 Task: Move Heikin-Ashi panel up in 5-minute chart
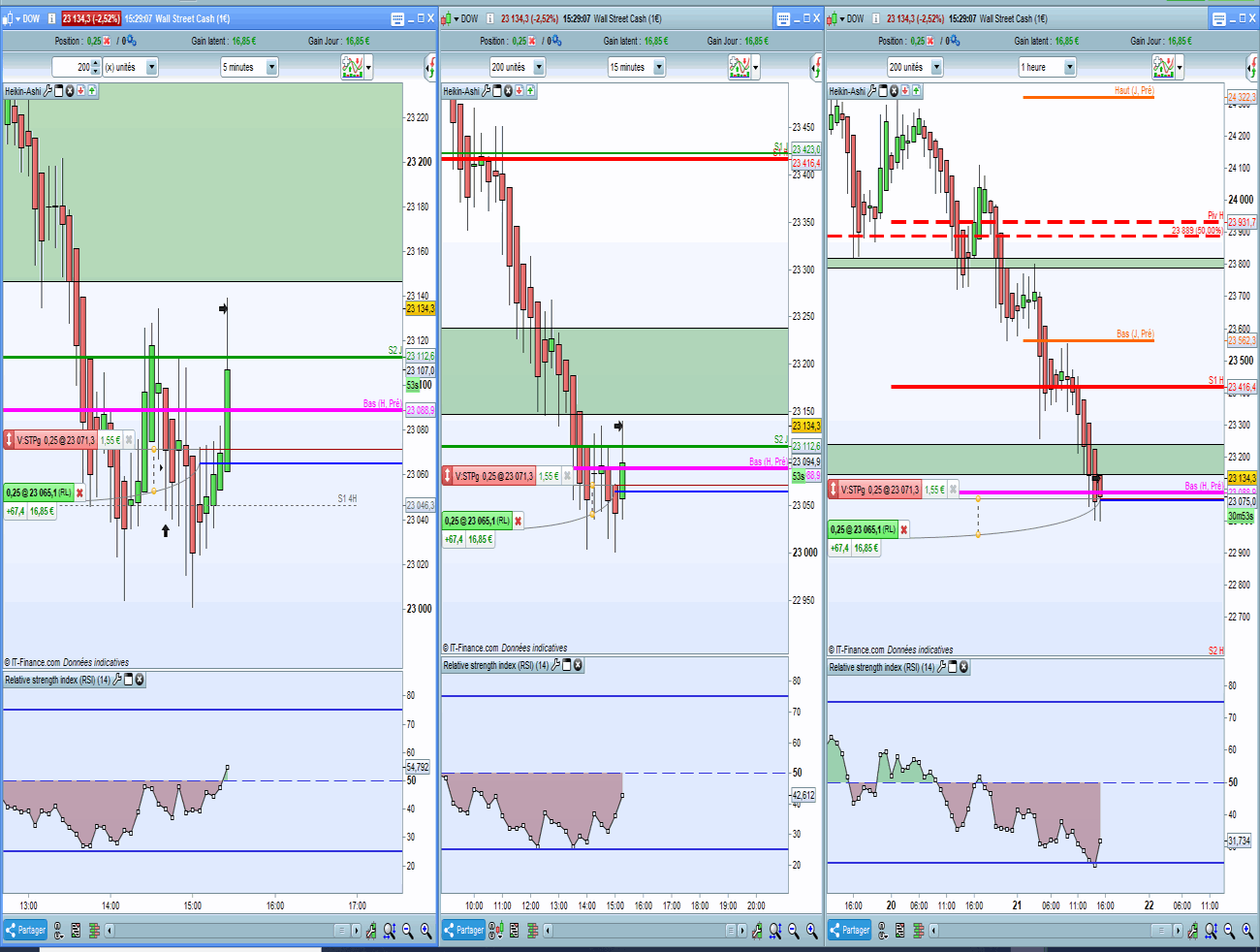(93, 91)
